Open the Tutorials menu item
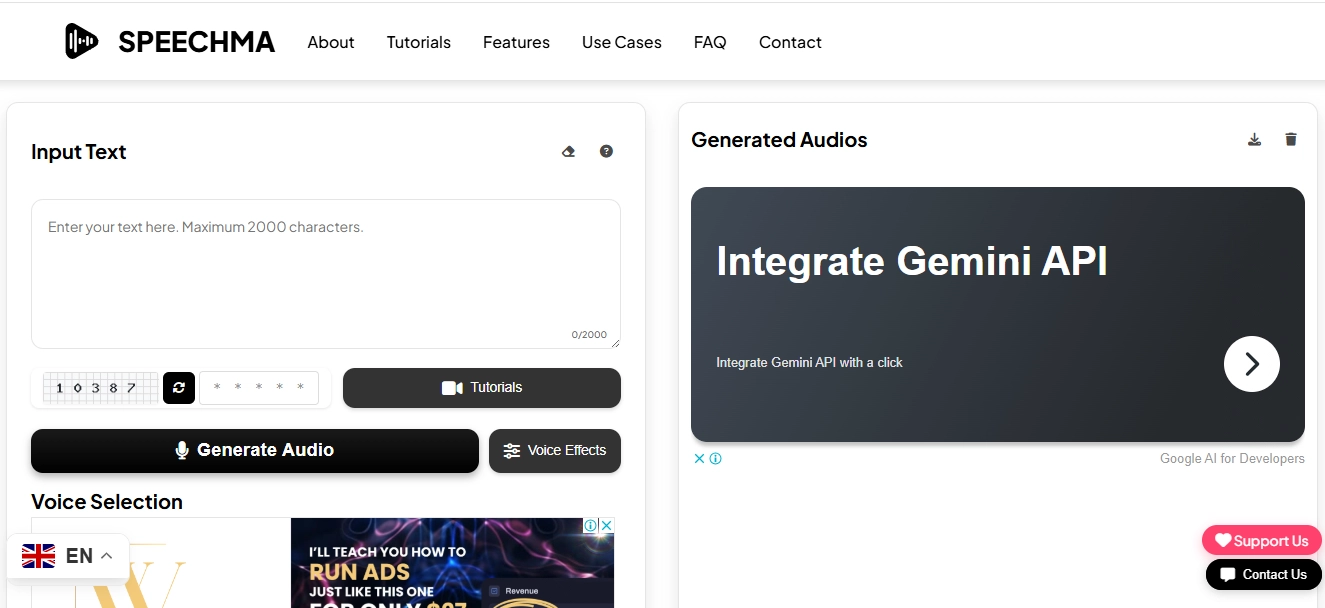Image resolution: width=1325 pixels, height=608 pixels. [x=418, y=42]
